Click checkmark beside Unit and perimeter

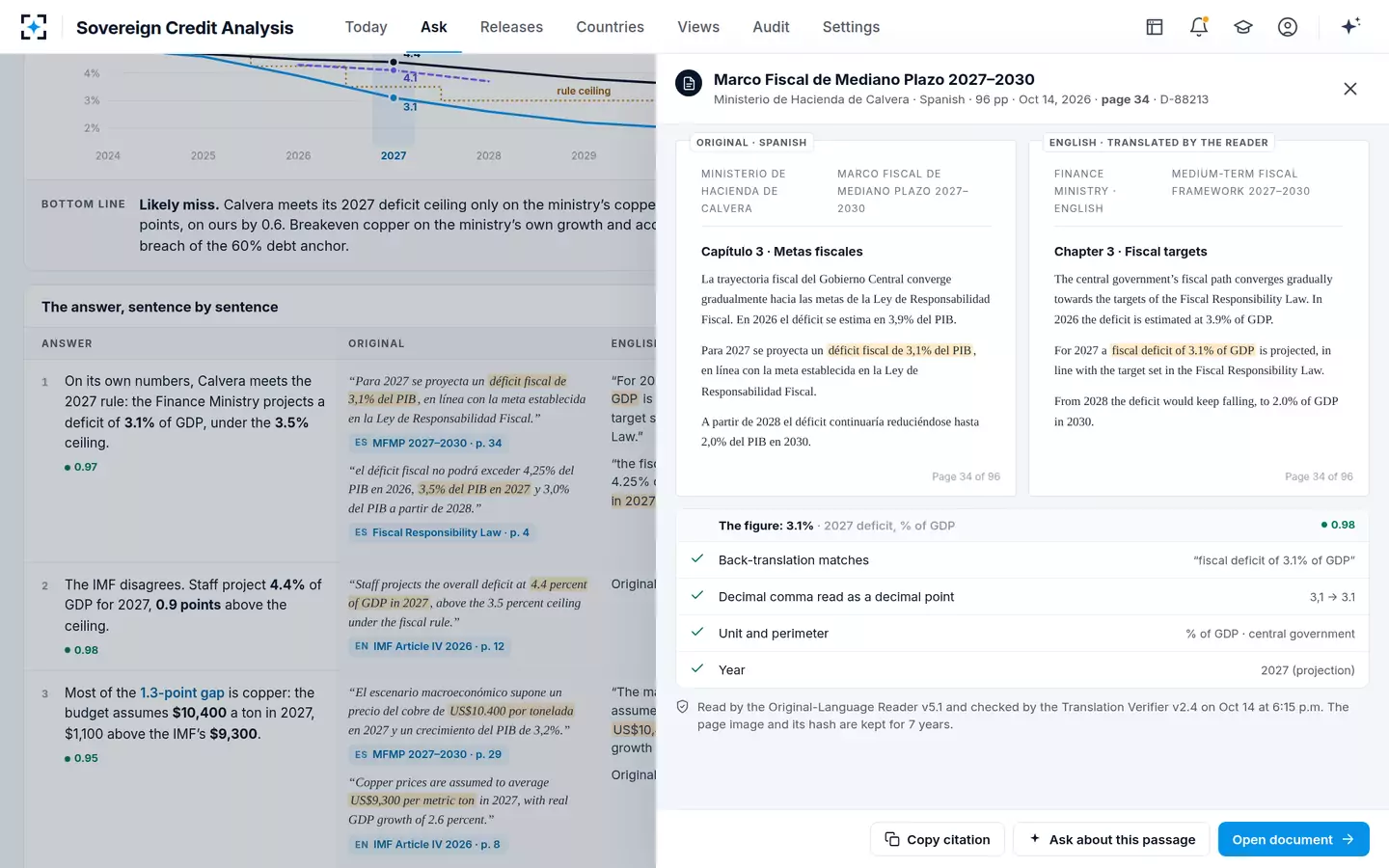pos(697,633)
